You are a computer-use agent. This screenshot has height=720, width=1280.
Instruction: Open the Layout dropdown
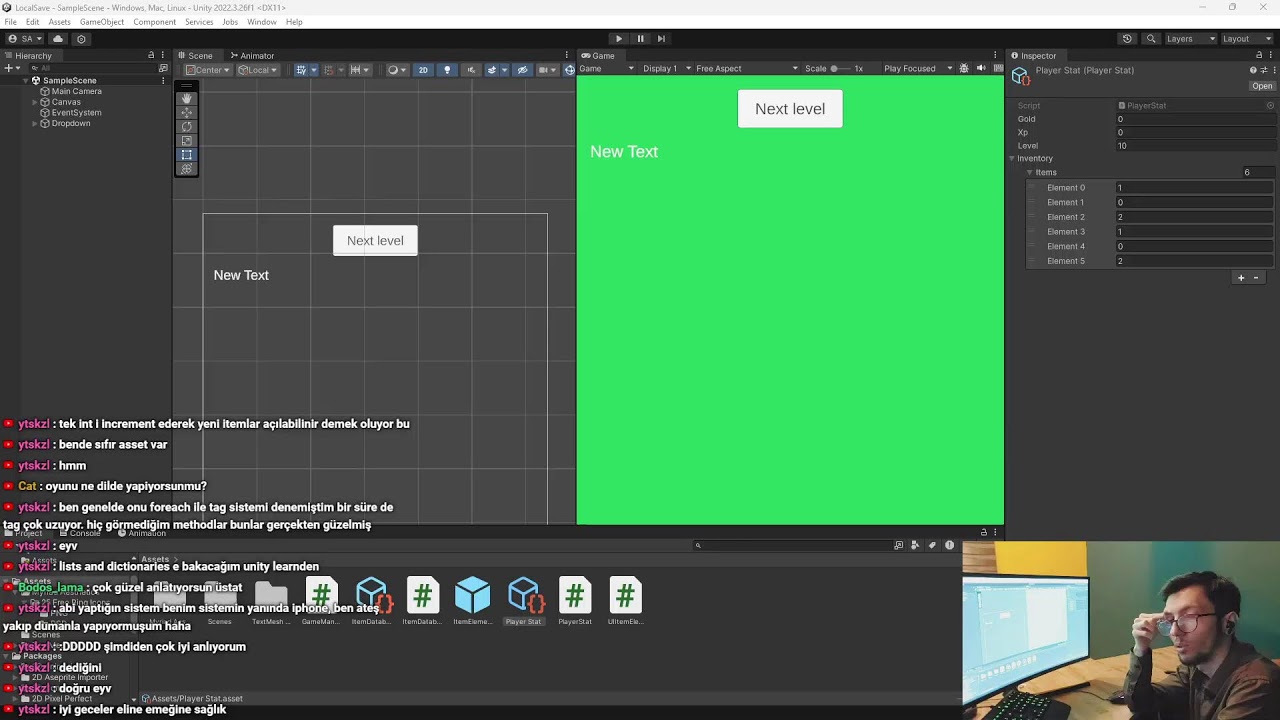tap(1246, 39)
